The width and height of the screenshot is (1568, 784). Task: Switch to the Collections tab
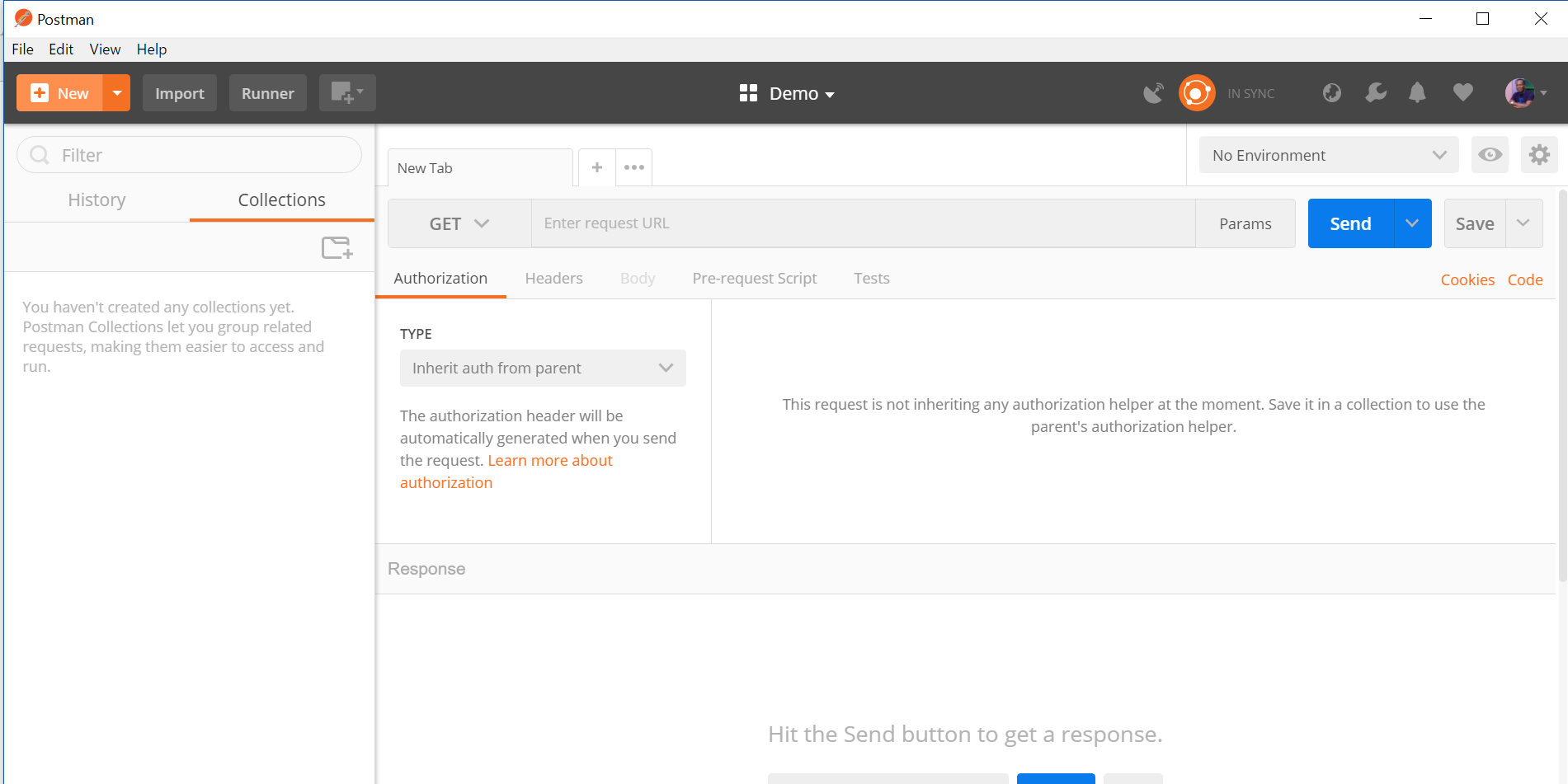pyautogui.click(x=282, y=200)
